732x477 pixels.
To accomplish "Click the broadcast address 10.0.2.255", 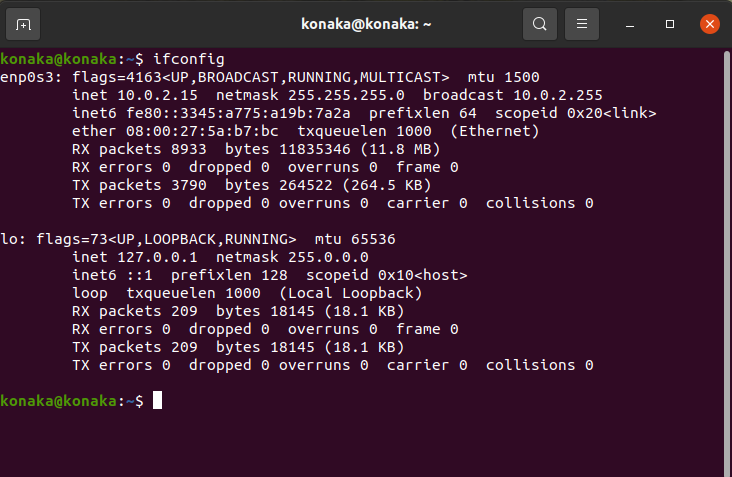I will click(x=558, y=95).
